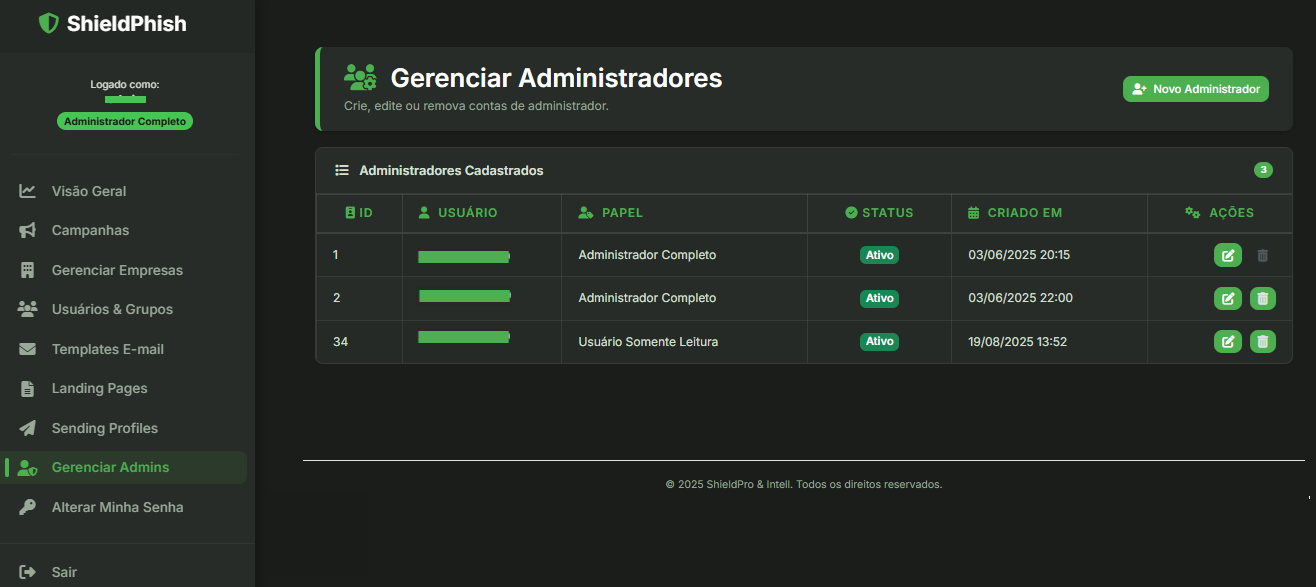
Task: Click the Sending Profiles paper plane icon
Action: (x=26, y=427)
